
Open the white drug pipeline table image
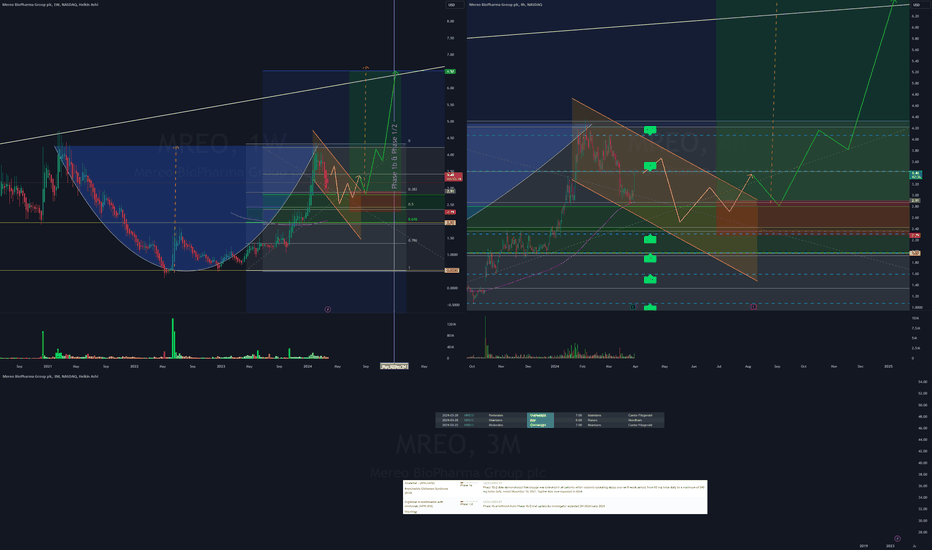pos(555,497)
